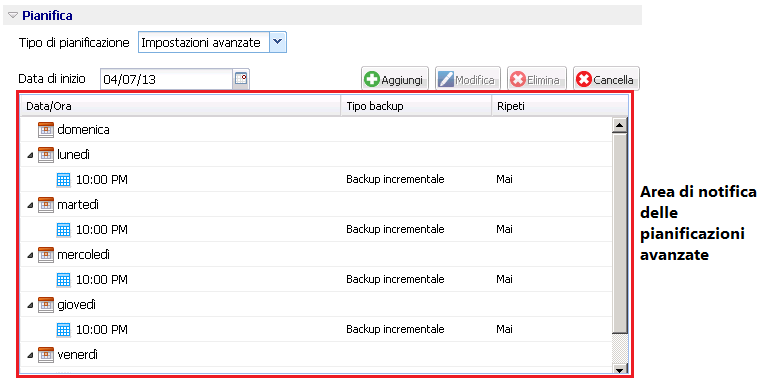Open the Tipo di pianificazione dropdown

pos(278,42)
